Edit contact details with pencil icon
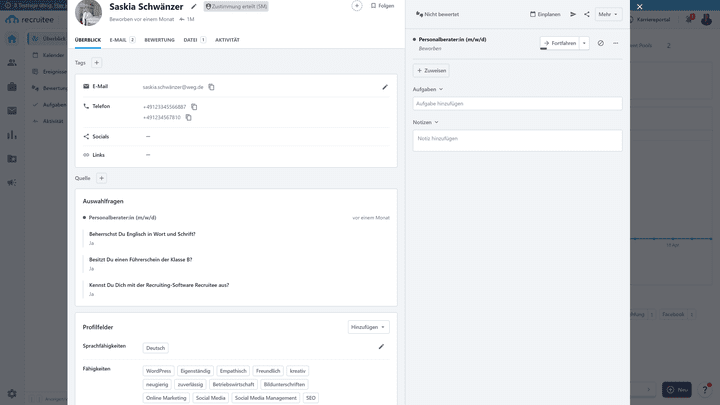Image resolution: width=720 pixels, height=405 pixels. [x=385, y=87]
